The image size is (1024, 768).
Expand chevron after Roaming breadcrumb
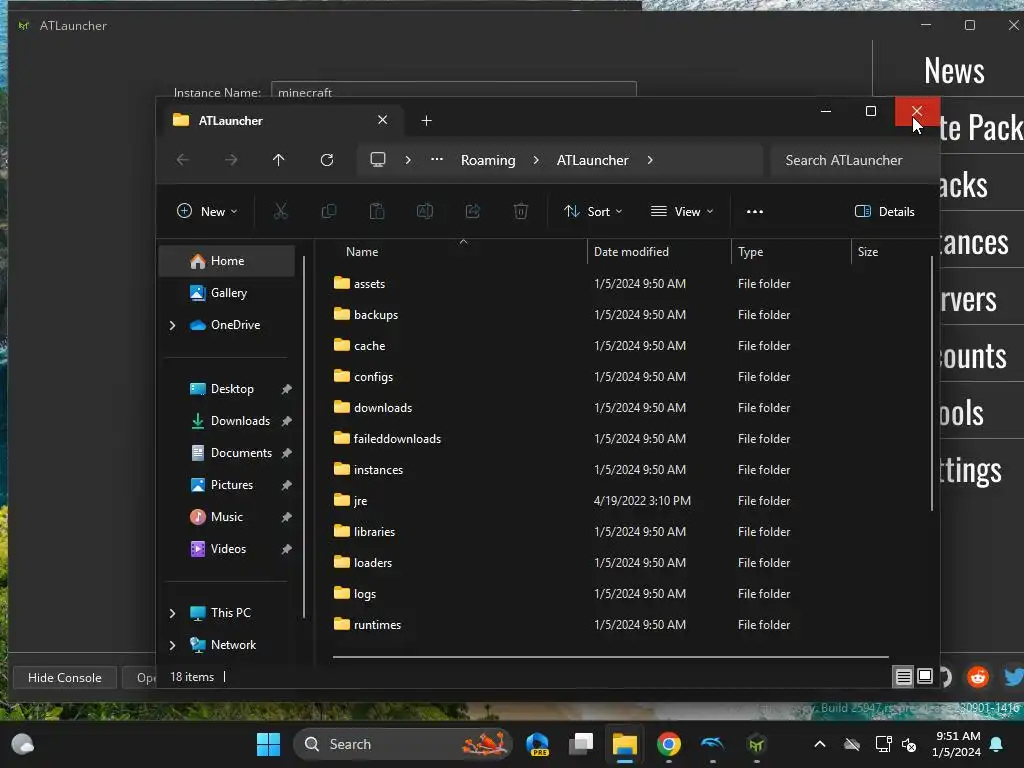pos(536,160)
